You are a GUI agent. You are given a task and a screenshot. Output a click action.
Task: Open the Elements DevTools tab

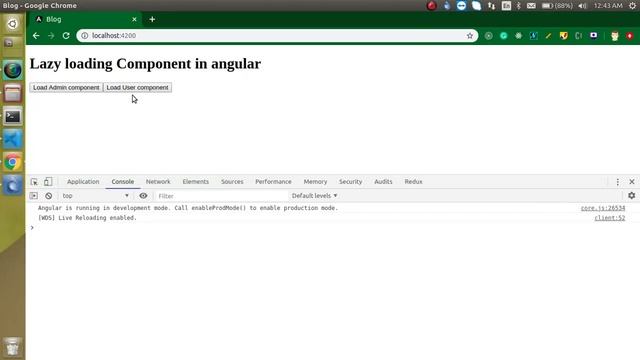click(x=196, y=182)
